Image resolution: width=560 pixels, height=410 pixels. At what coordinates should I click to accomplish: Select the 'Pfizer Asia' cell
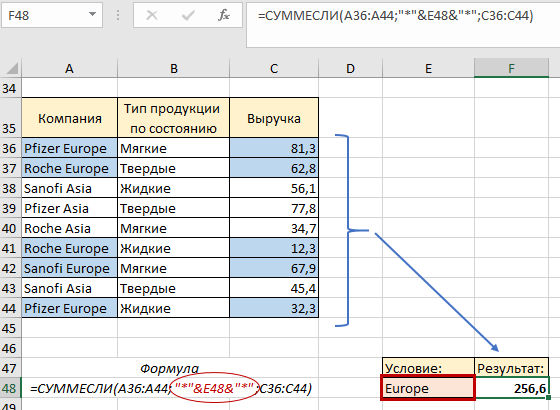[x=70, y=208]
